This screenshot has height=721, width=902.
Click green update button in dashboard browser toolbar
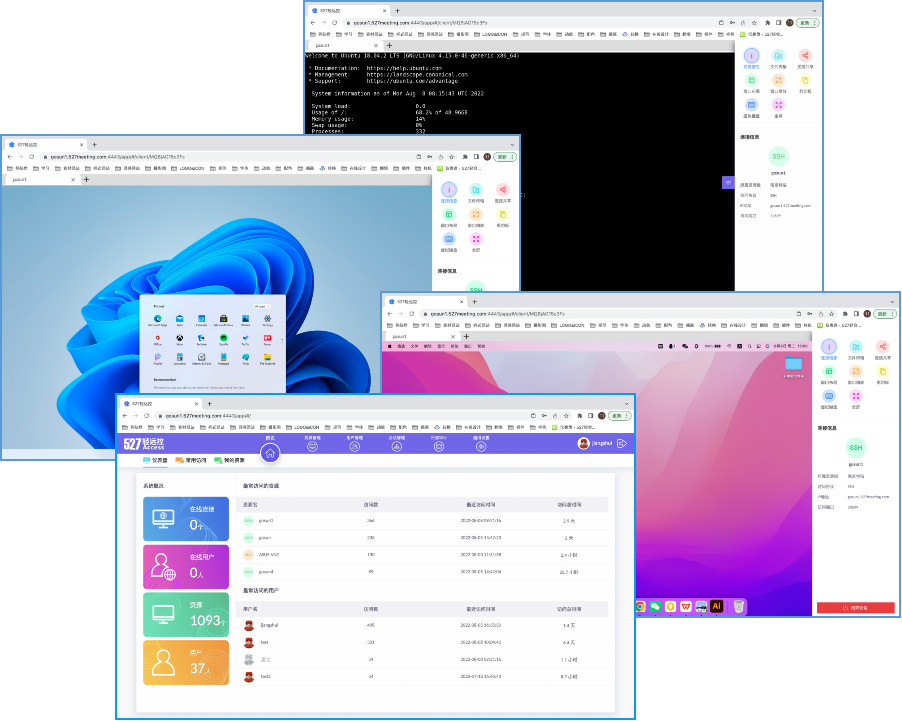(x=620, y=415)
